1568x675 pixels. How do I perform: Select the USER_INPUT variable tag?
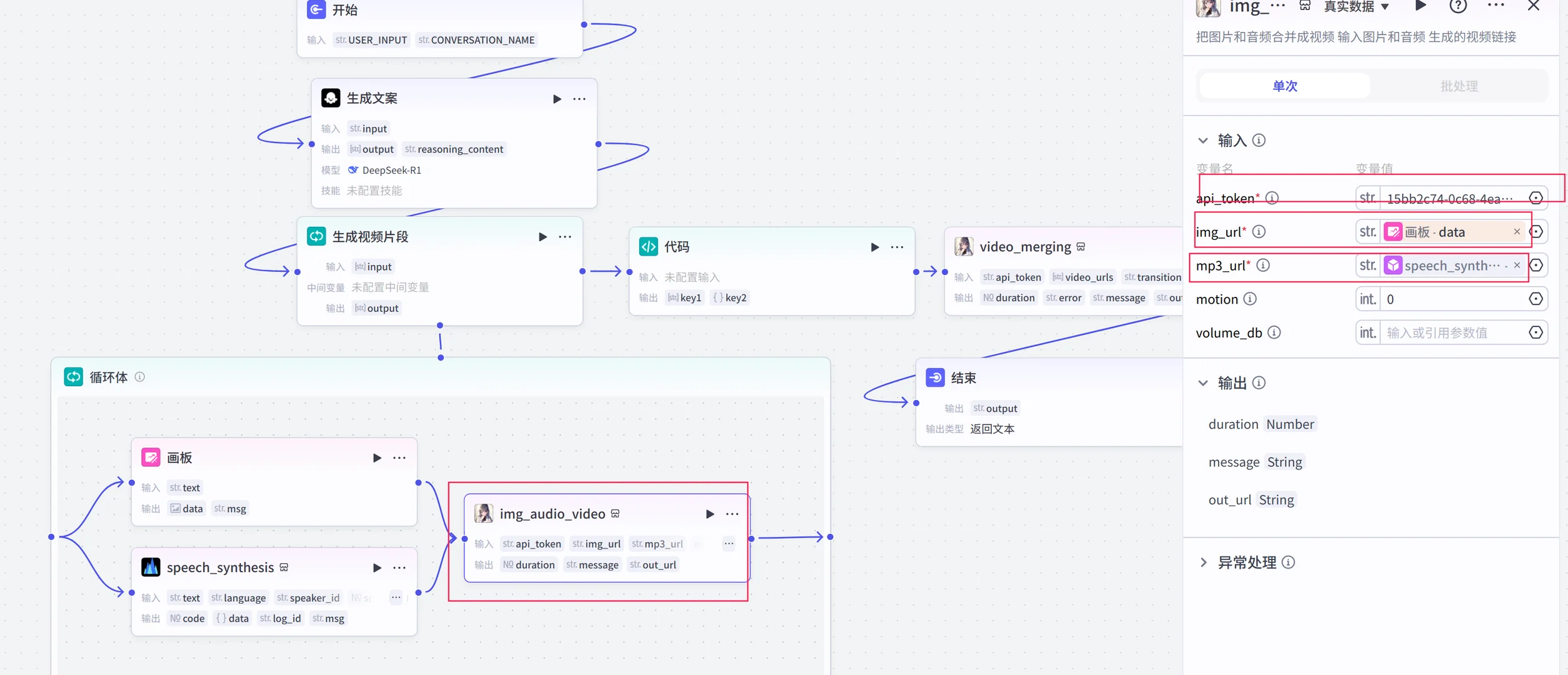(371, 40)
